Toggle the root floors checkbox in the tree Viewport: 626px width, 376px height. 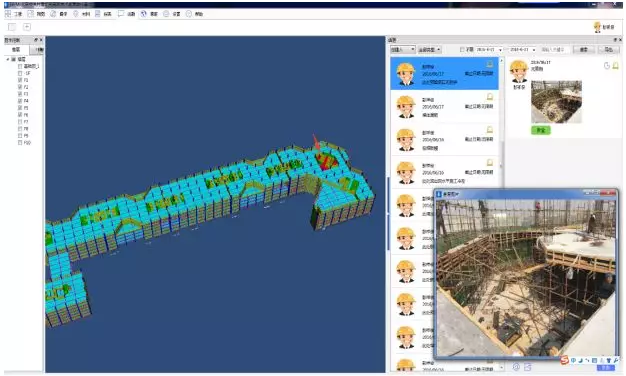coord(14,59)
